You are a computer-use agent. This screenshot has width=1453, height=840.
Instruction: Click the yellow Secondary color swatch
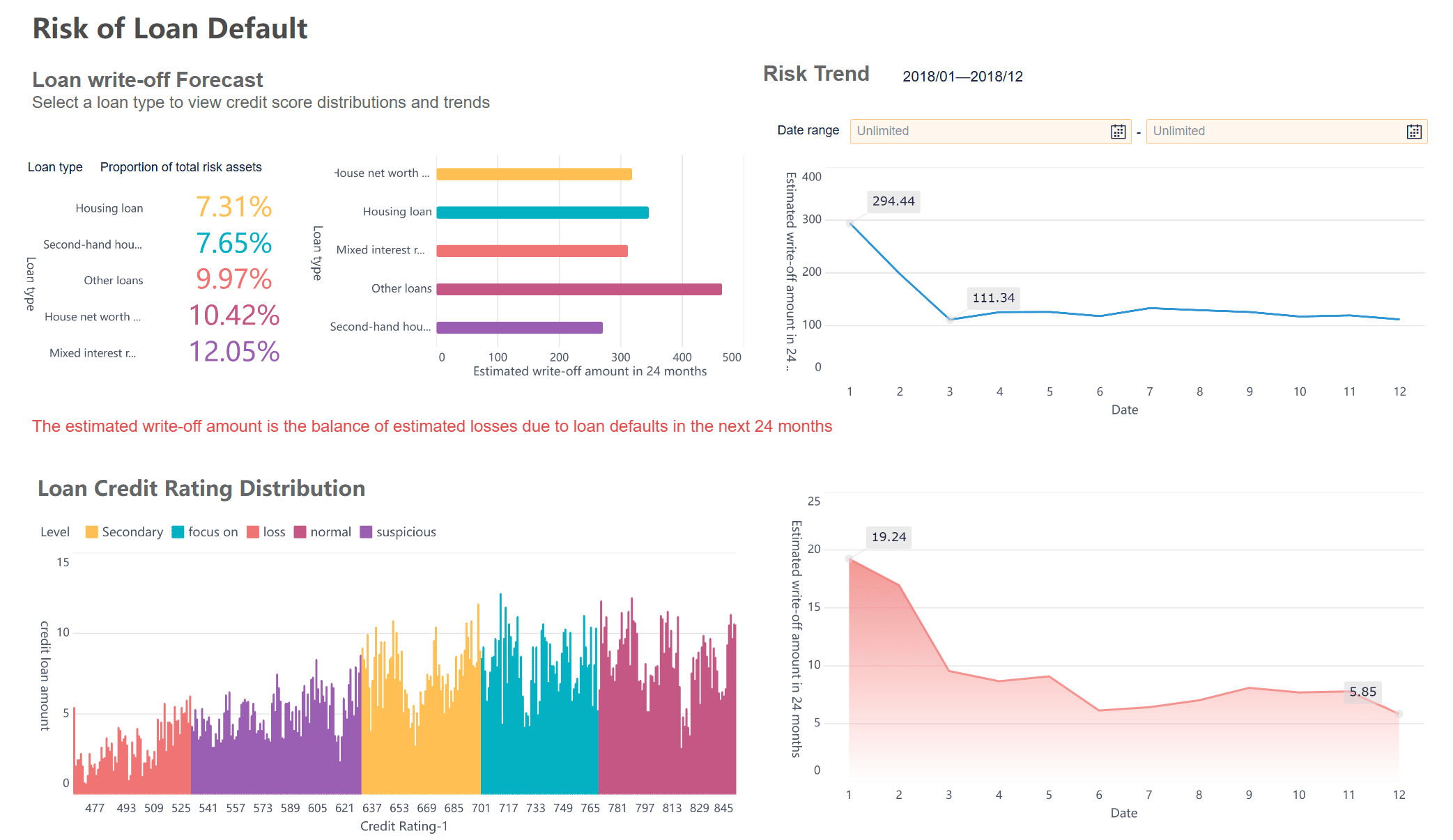click(x=91, y=531)
